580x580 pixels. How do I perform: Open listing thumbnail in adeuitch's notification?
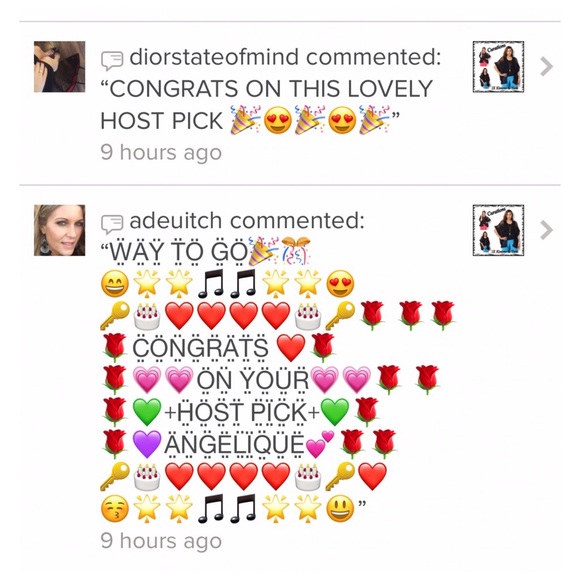tap(498, 230)
